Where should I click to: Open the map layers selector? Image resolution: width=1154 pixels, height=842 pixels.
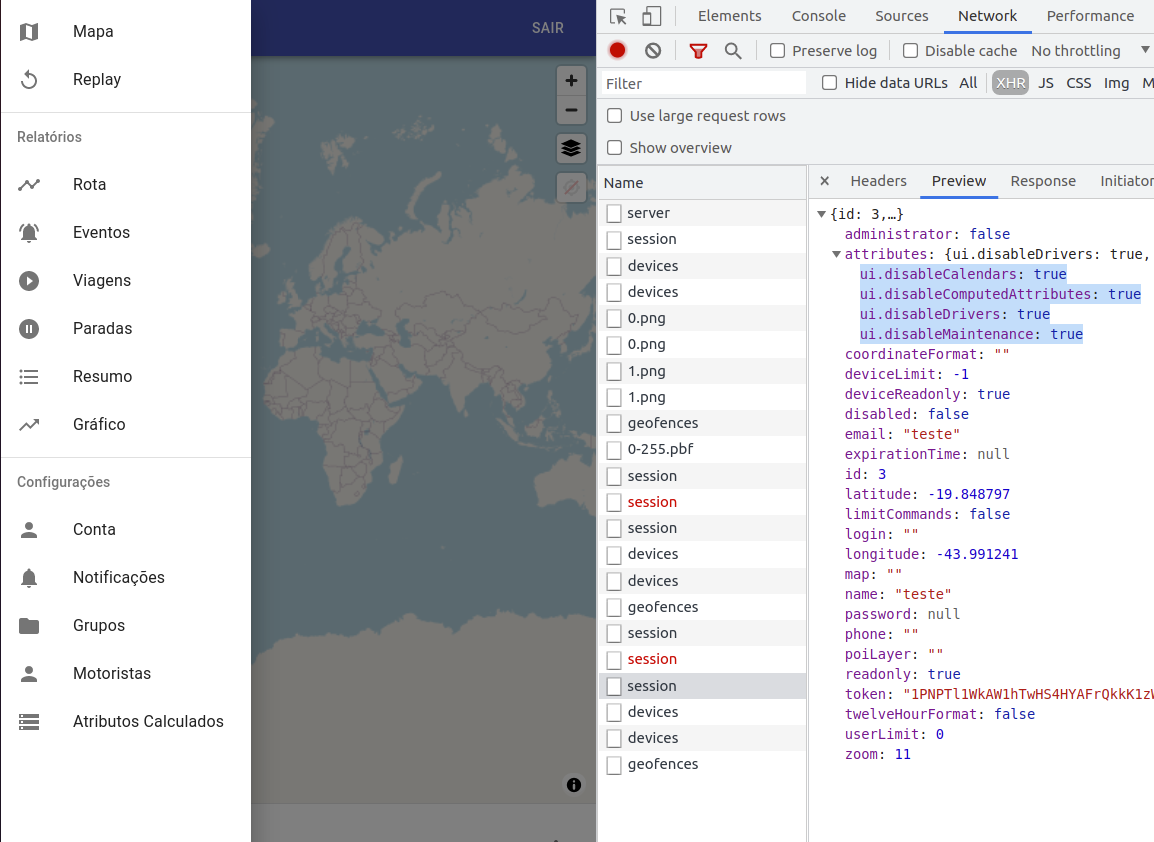pos(571,148)
